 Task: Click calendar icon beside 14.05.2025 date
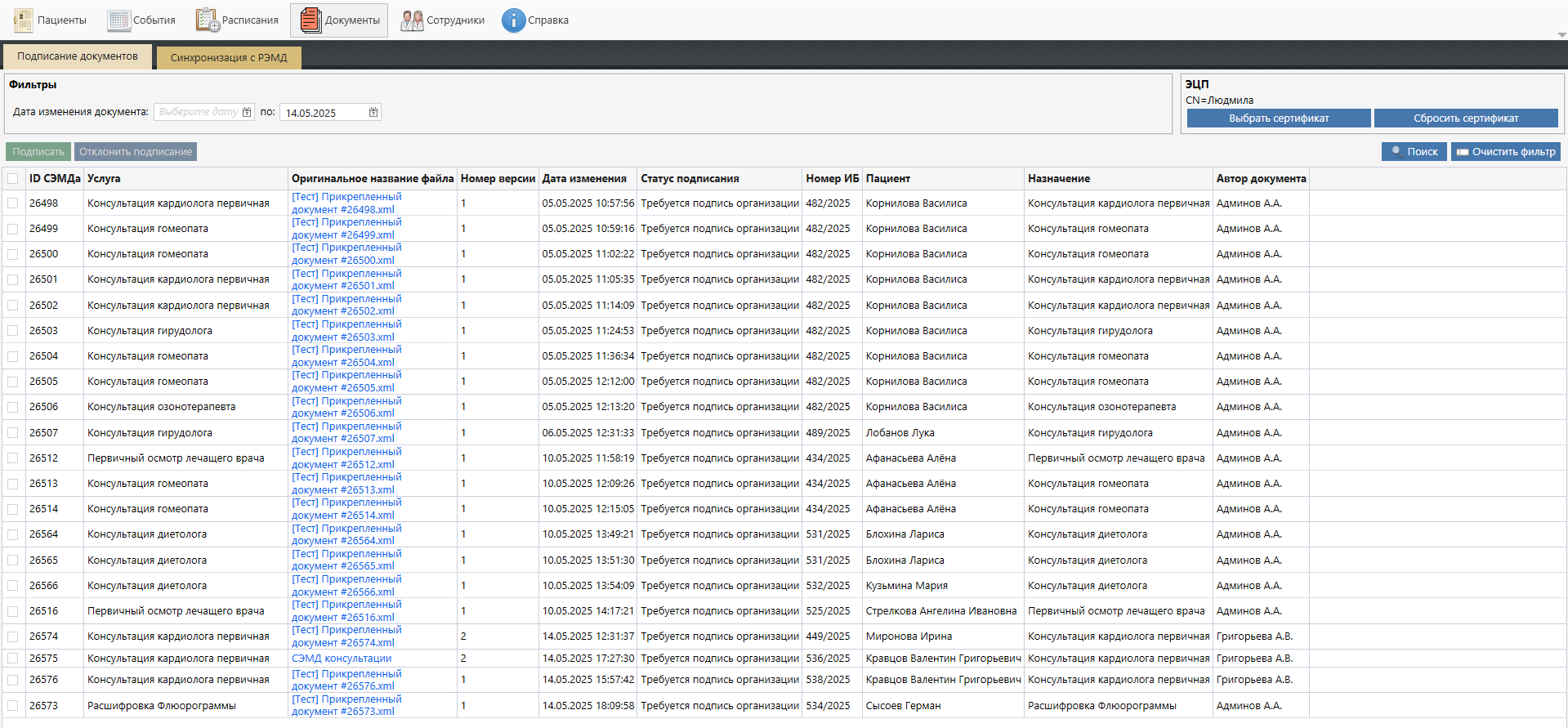373,112
